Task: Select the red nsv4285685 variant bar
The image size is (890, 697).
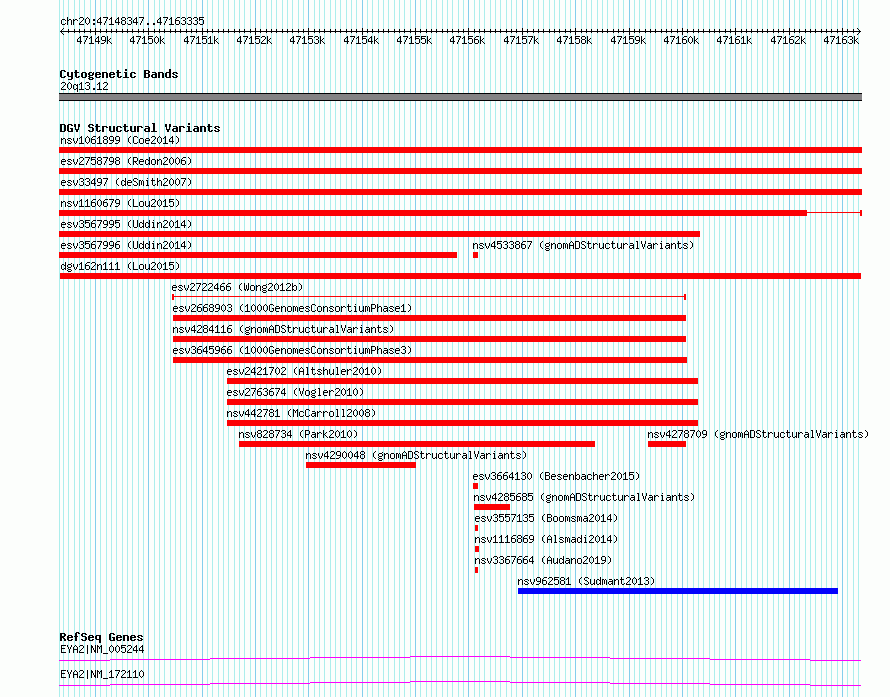Action: pos(492,507)
